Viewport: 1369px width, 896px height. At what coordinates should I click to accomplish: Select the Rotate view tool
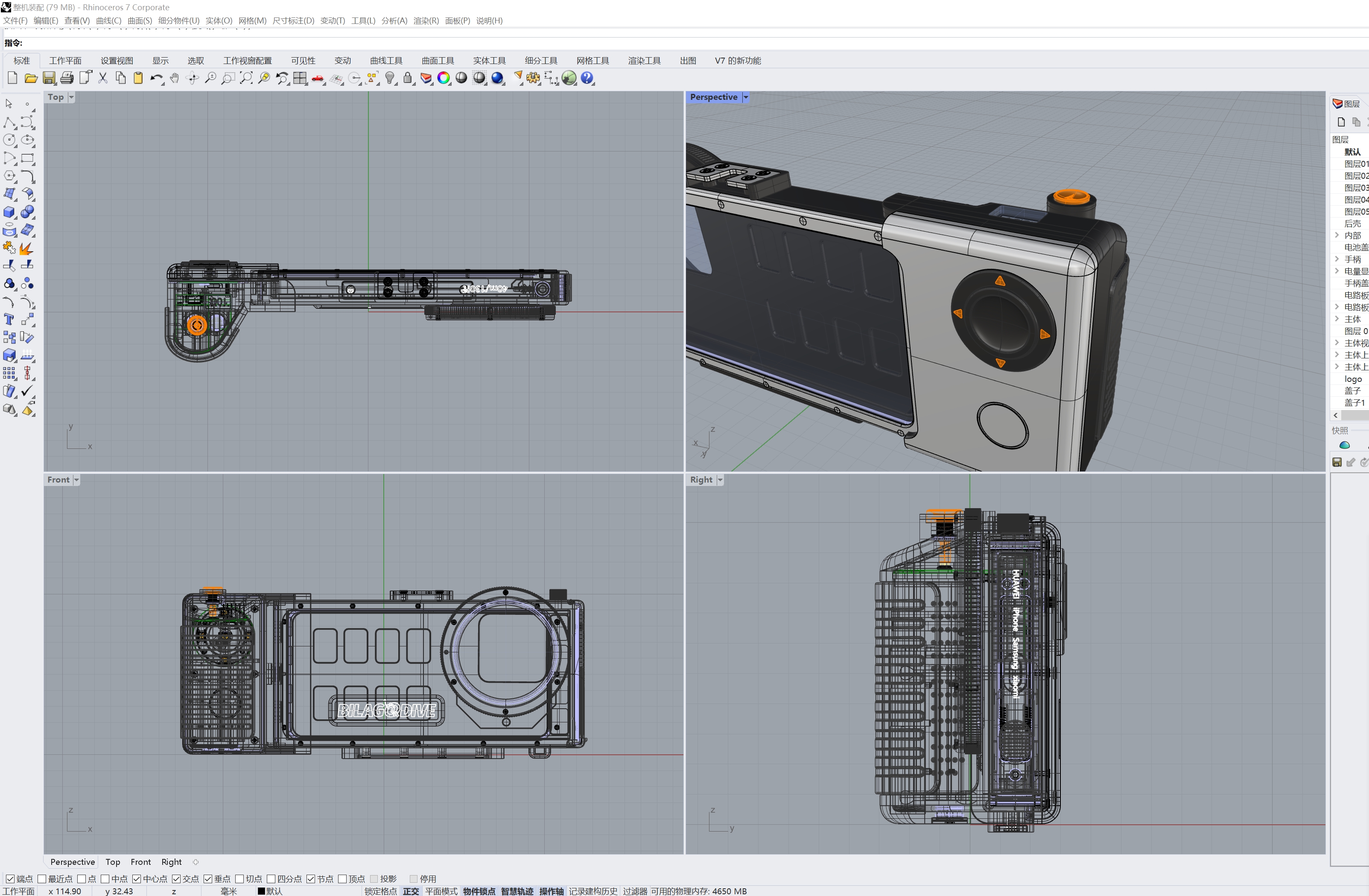192,78
